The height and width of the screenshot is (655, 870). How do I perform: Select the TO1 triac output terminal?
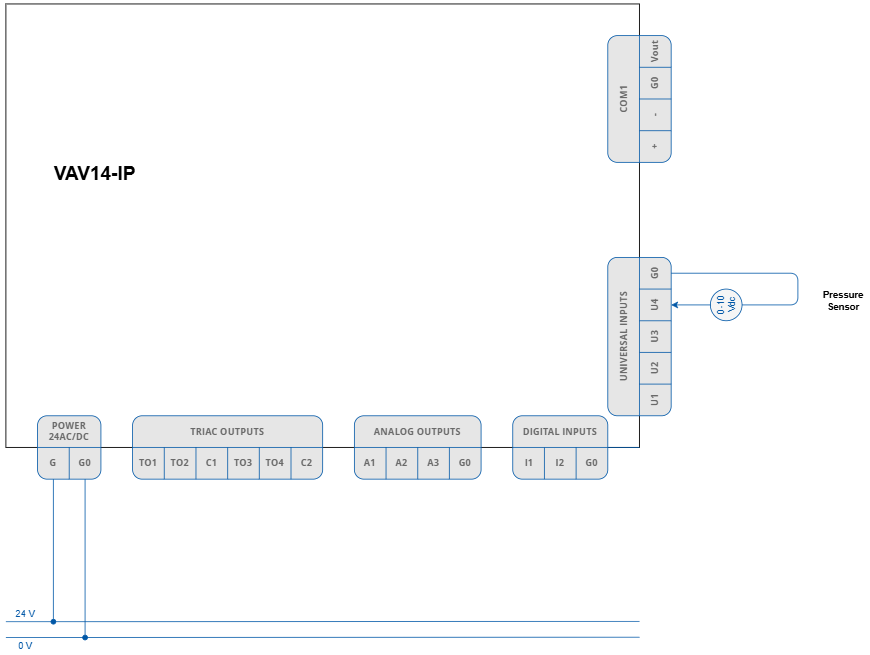click(148, 463)
